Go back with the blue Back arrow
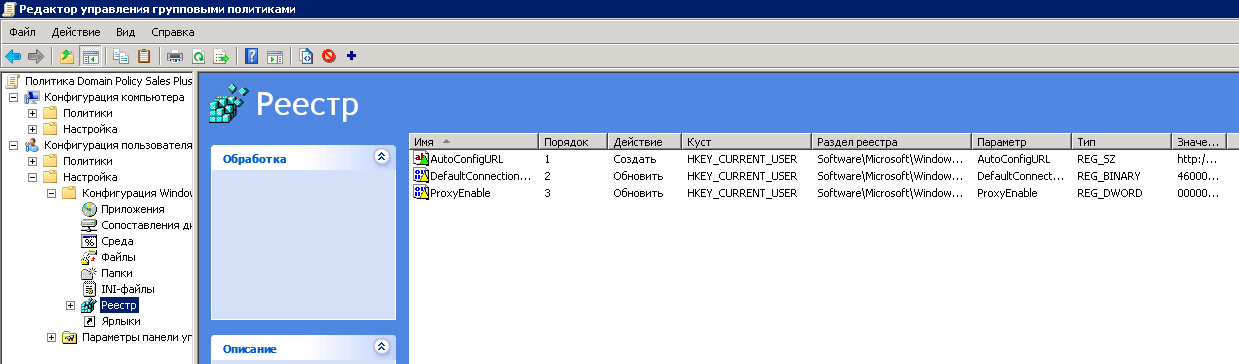The width and height of the screenshot is (1239, 364). click(13, 56)
